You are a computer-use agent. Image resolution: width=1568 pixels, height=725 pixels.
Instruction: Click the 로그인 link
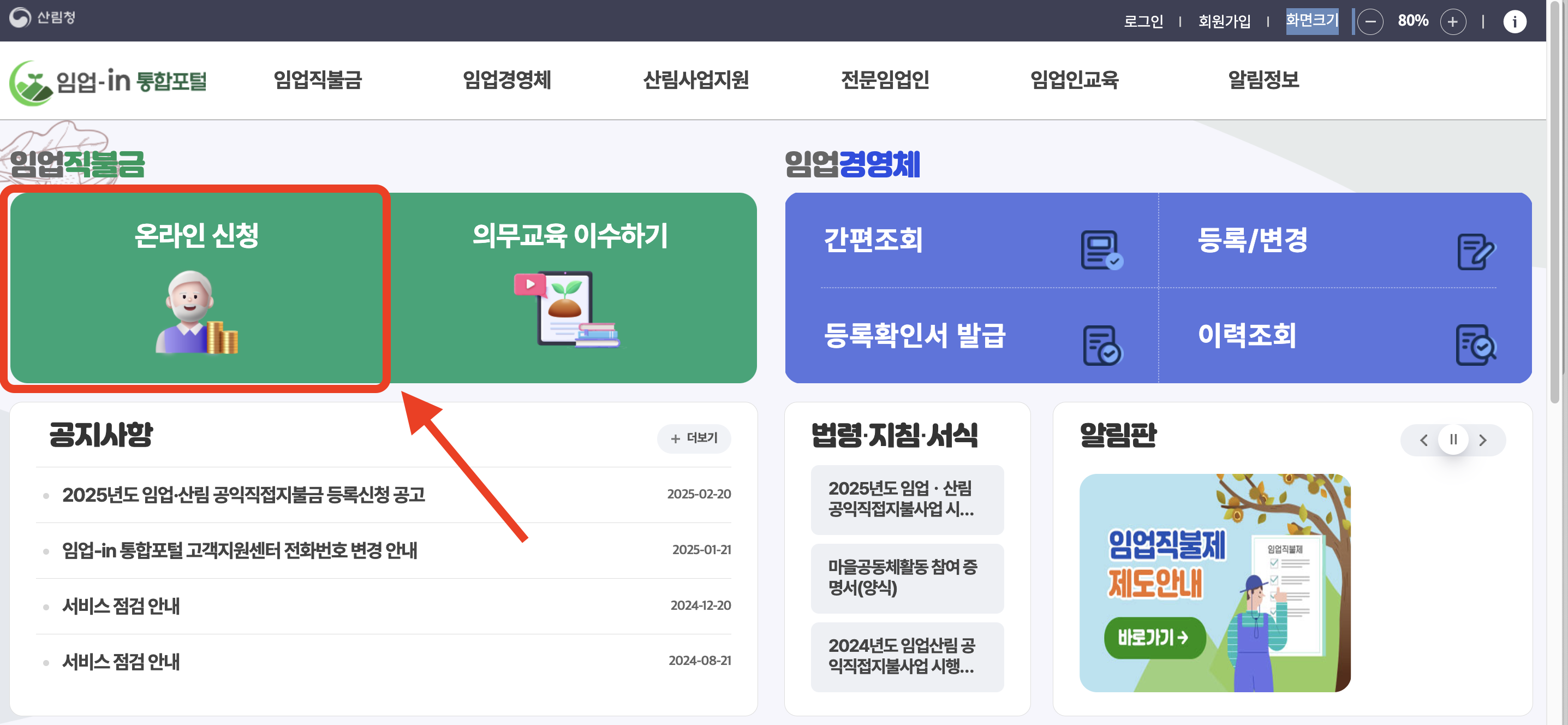[1144, 21]
